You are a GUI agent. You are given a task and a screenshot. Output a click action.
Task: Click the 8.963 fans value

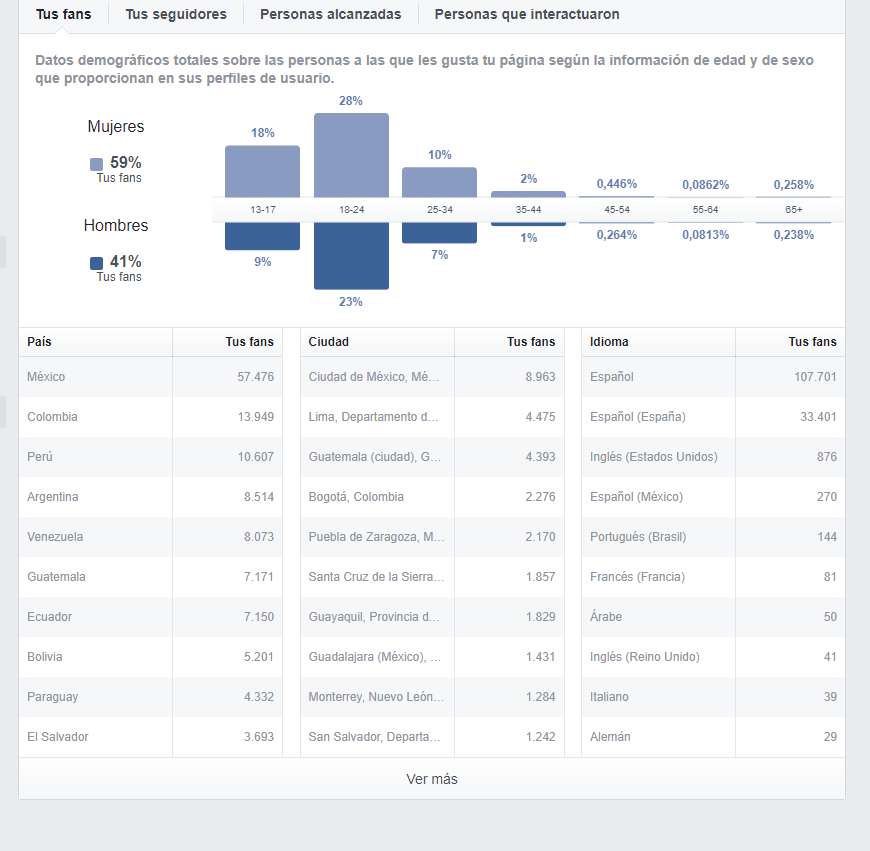pos(540,377)
